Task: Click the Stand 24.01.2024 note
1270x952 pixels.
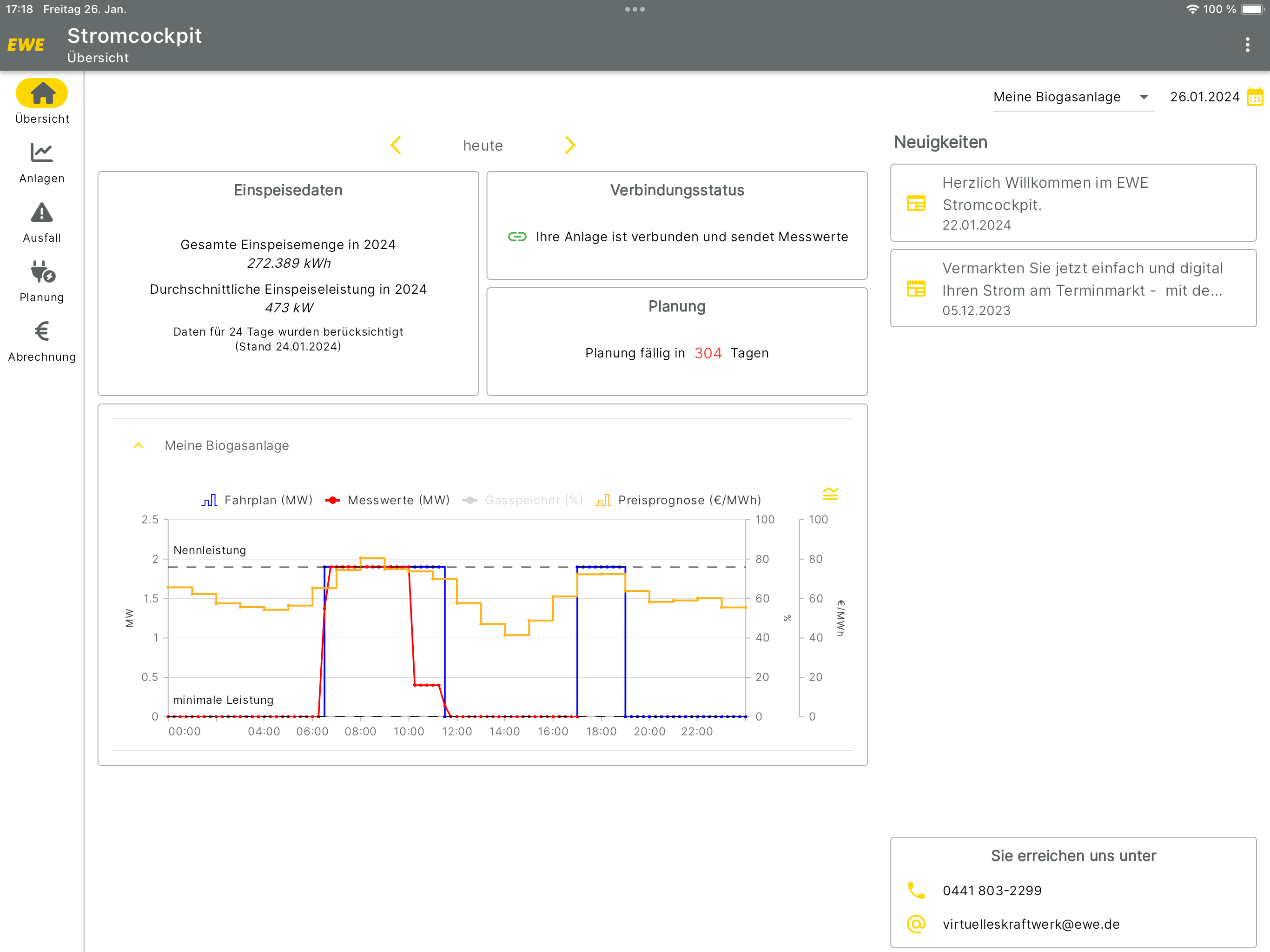Action: 288,347
